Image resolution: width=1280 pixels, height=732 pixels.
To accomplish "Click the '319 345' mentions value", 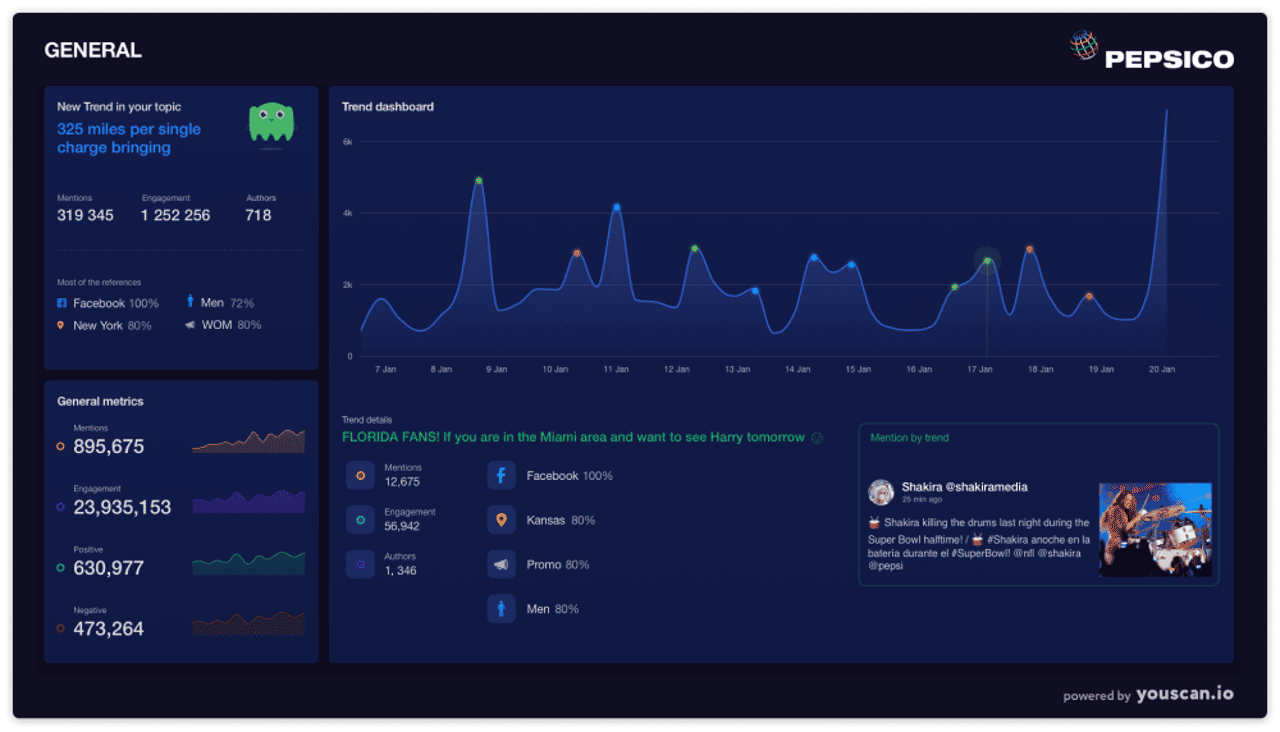I will pyautogui.click(x=85, y=215).
